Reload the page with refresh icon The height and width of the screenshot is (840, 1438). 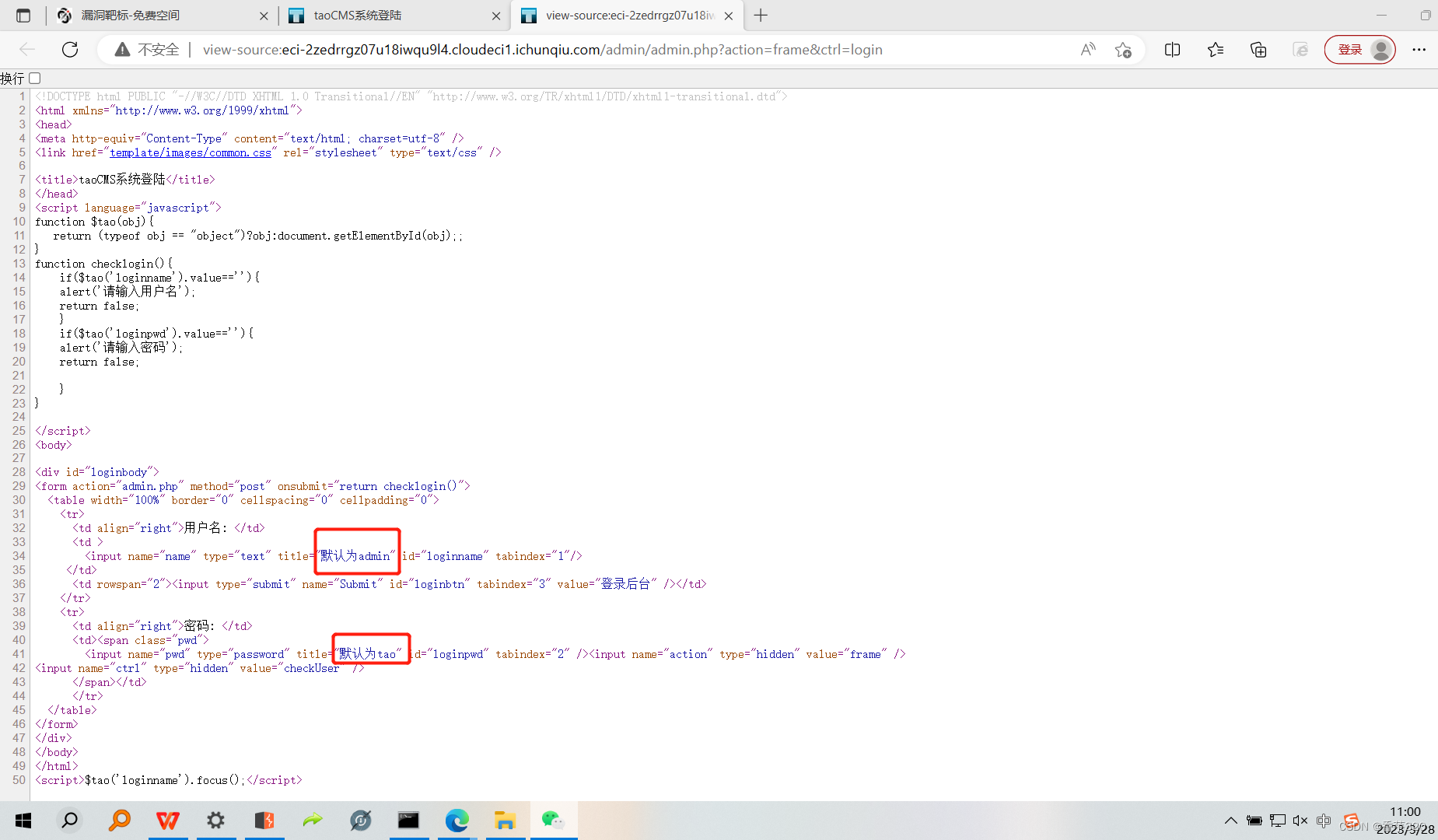tap(70, 50)
